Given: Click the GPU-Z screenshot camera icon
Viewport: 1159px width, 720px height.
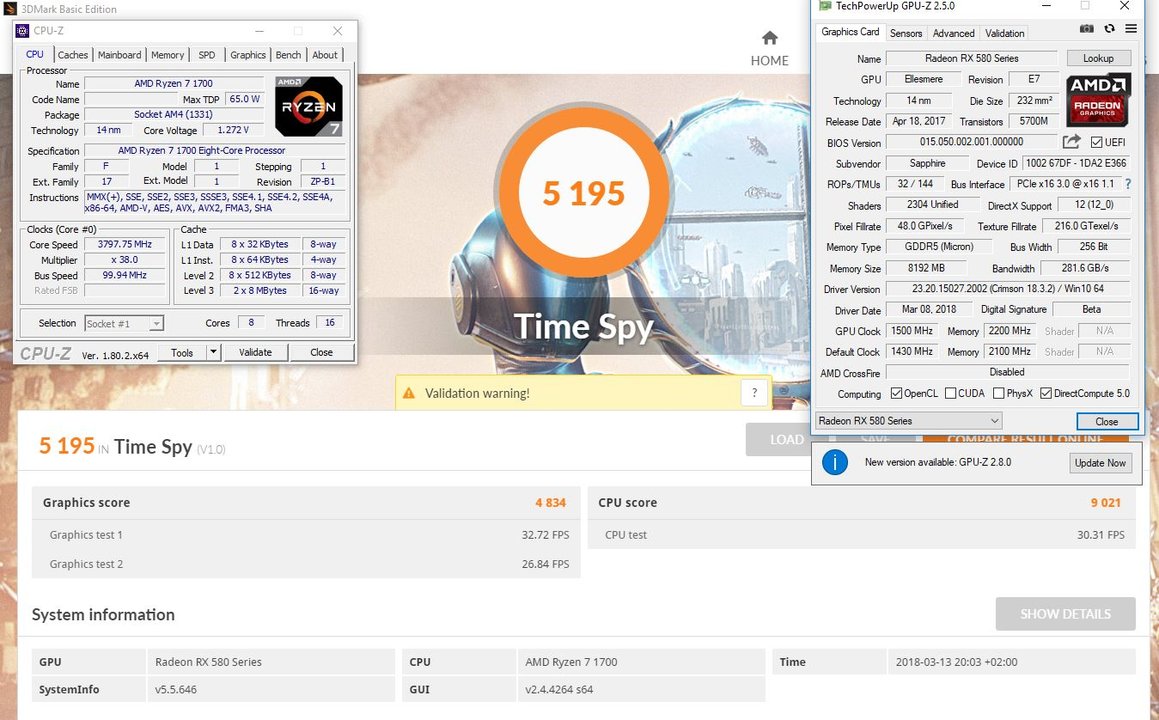Looking at the screenshot, I should (1087, 29).
